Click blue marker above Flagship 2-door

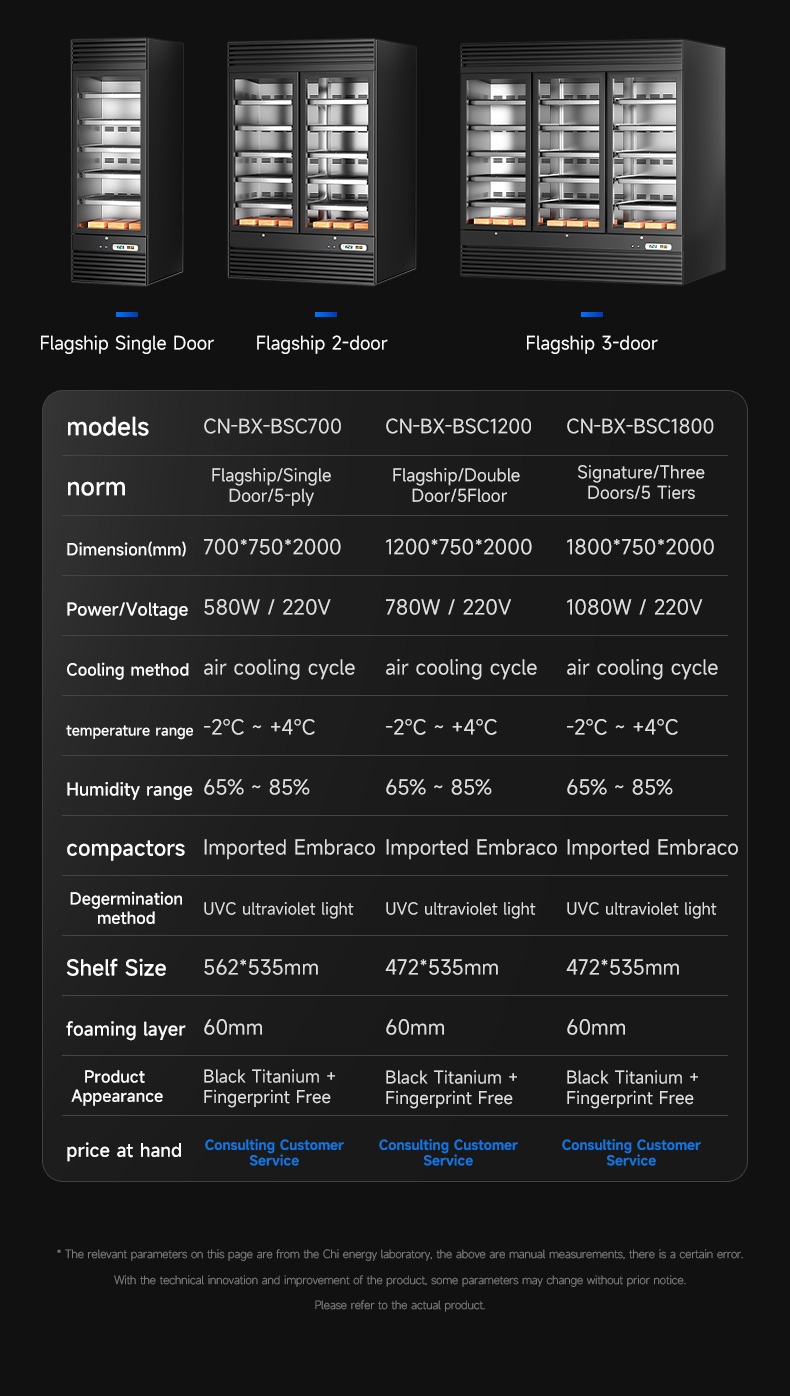pyautogui.click(x=325, y=314)
